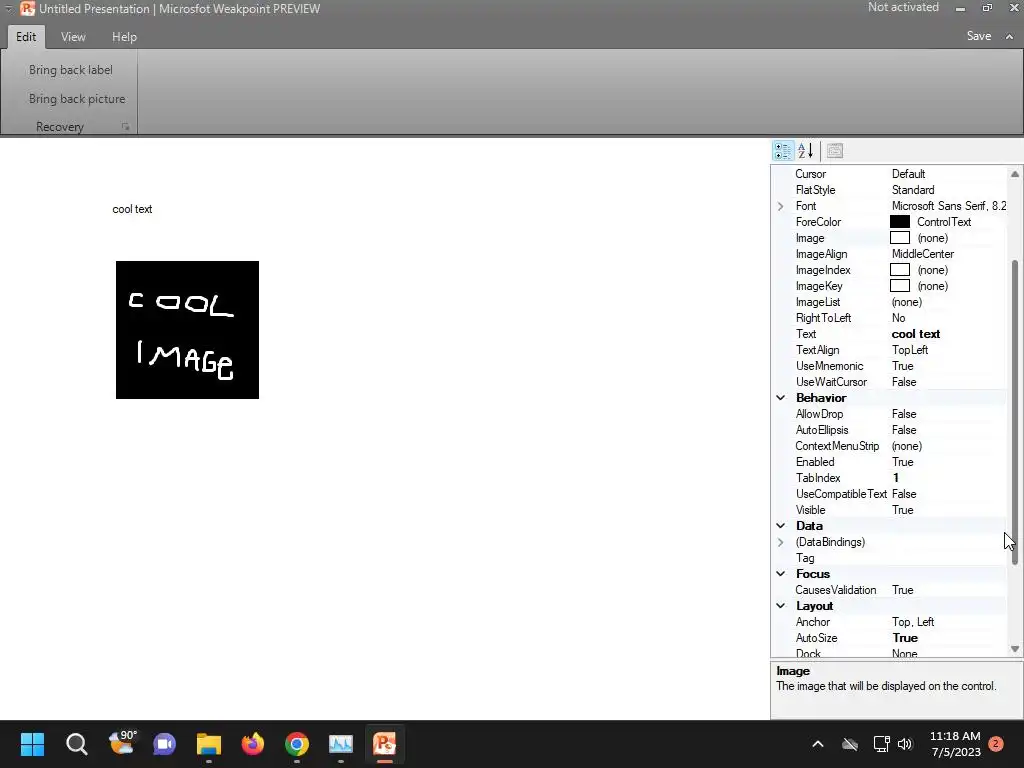This screenshot has height=768, width=1024.
Task: Click the Bring back picture button
Action: [x=77, y=99]
